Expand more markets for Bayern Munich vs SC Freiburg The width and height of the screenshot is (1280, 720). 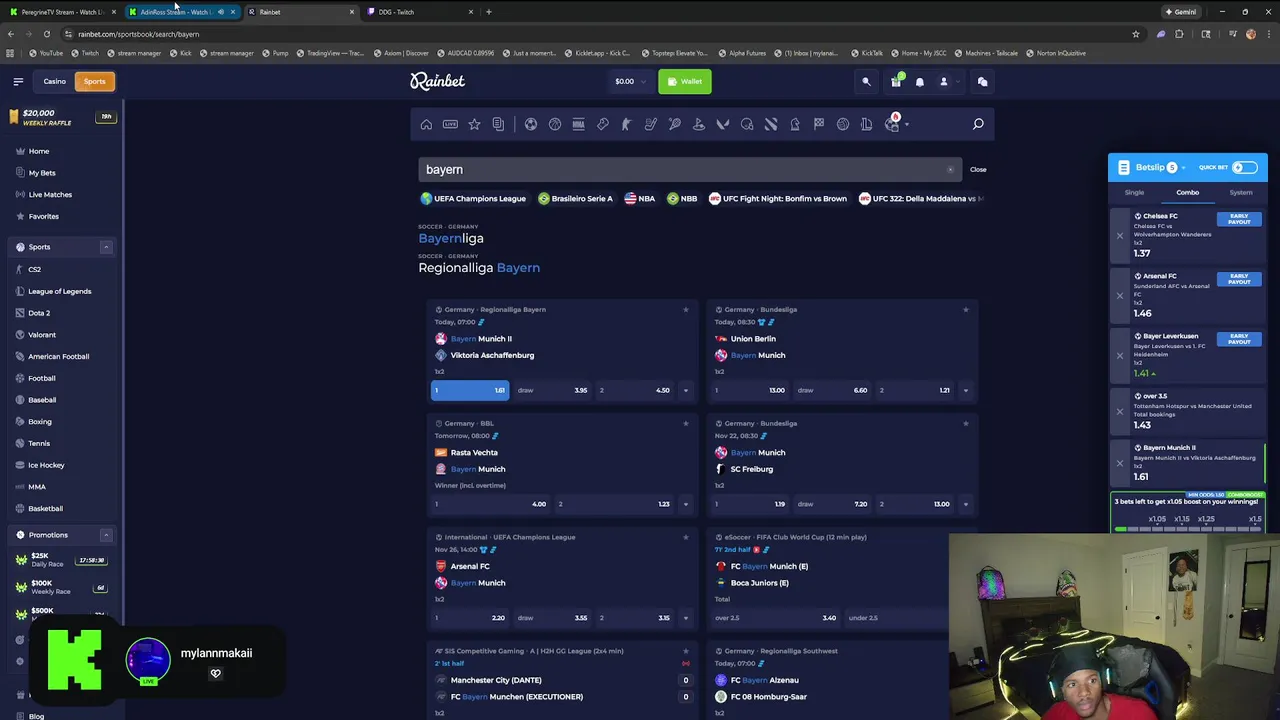coord(965,504)
